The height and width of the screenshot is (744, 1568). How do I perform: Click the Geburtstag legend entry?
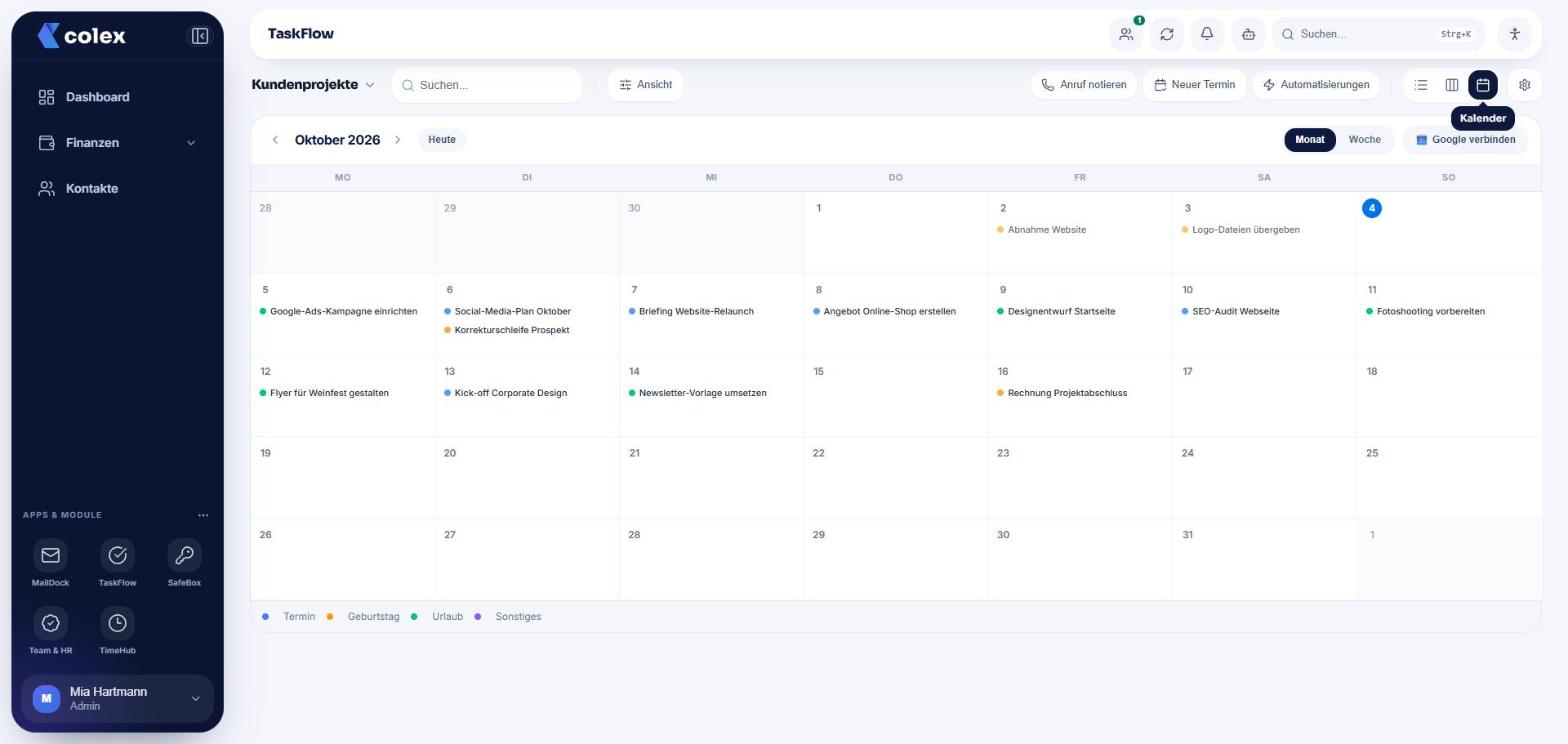coord(364,617)
